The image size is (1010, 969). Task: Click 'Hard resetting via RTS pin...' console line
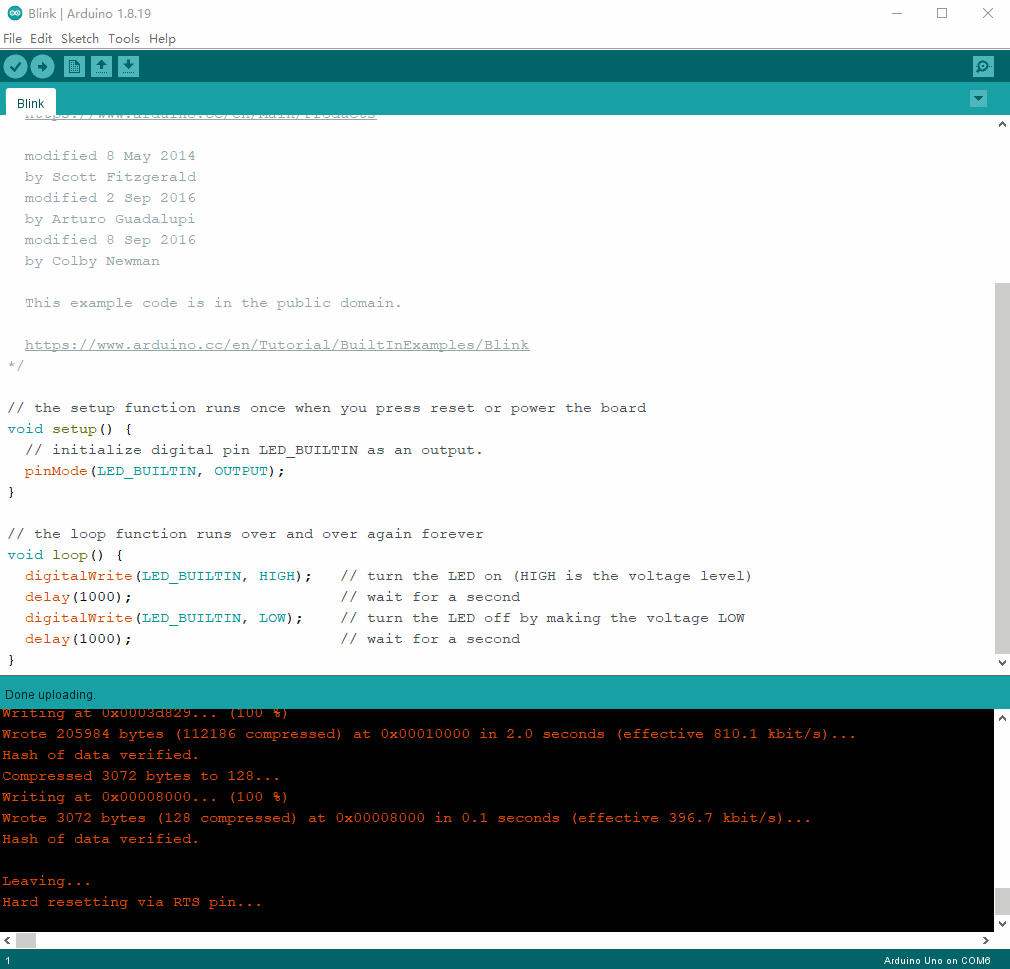point(132,902)
